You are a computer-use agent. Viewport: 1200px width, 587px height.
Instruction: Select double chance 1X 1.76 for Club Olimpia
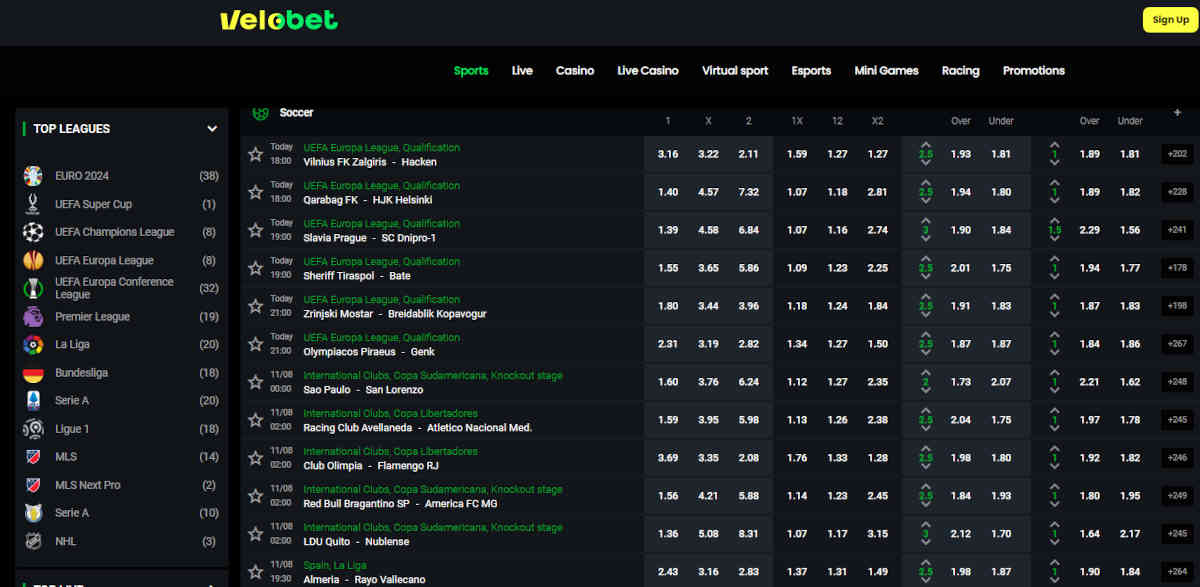797,458
